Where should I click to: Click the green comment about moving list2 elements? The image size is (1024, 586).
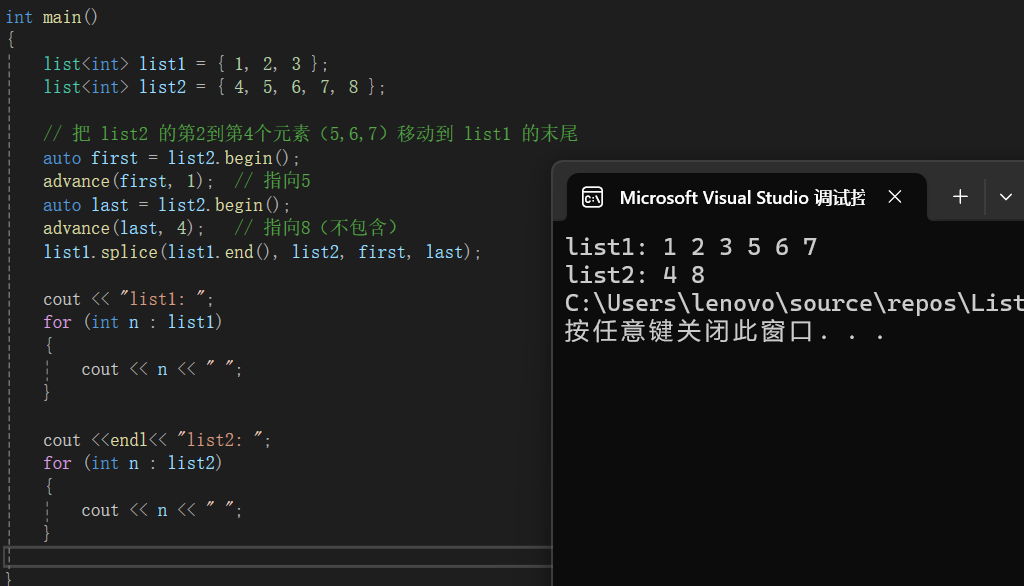[x=310, y=134]
